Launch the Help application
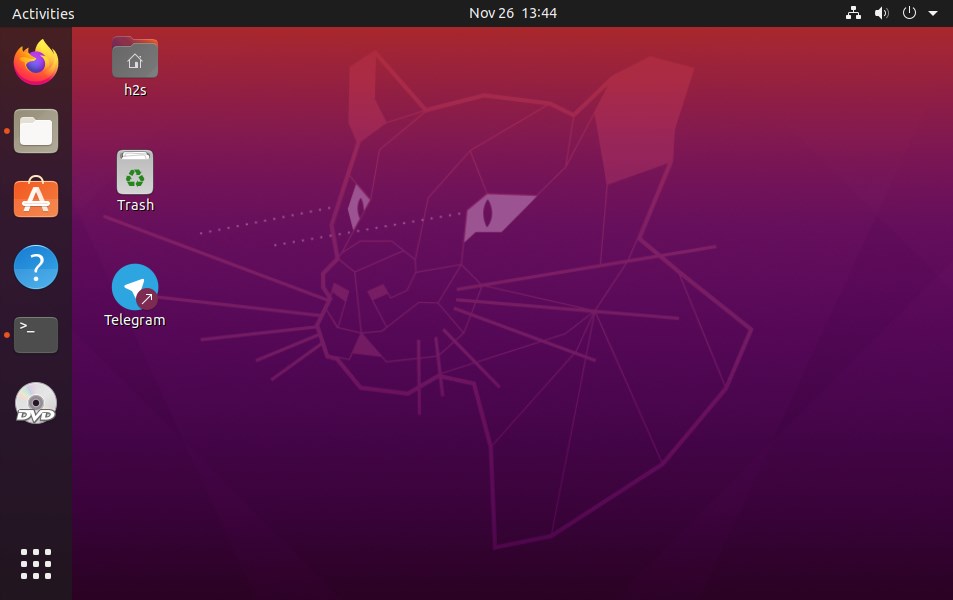The width and height of the screenshot is (953, 600). pyautogui.click(x=35, y=267)
